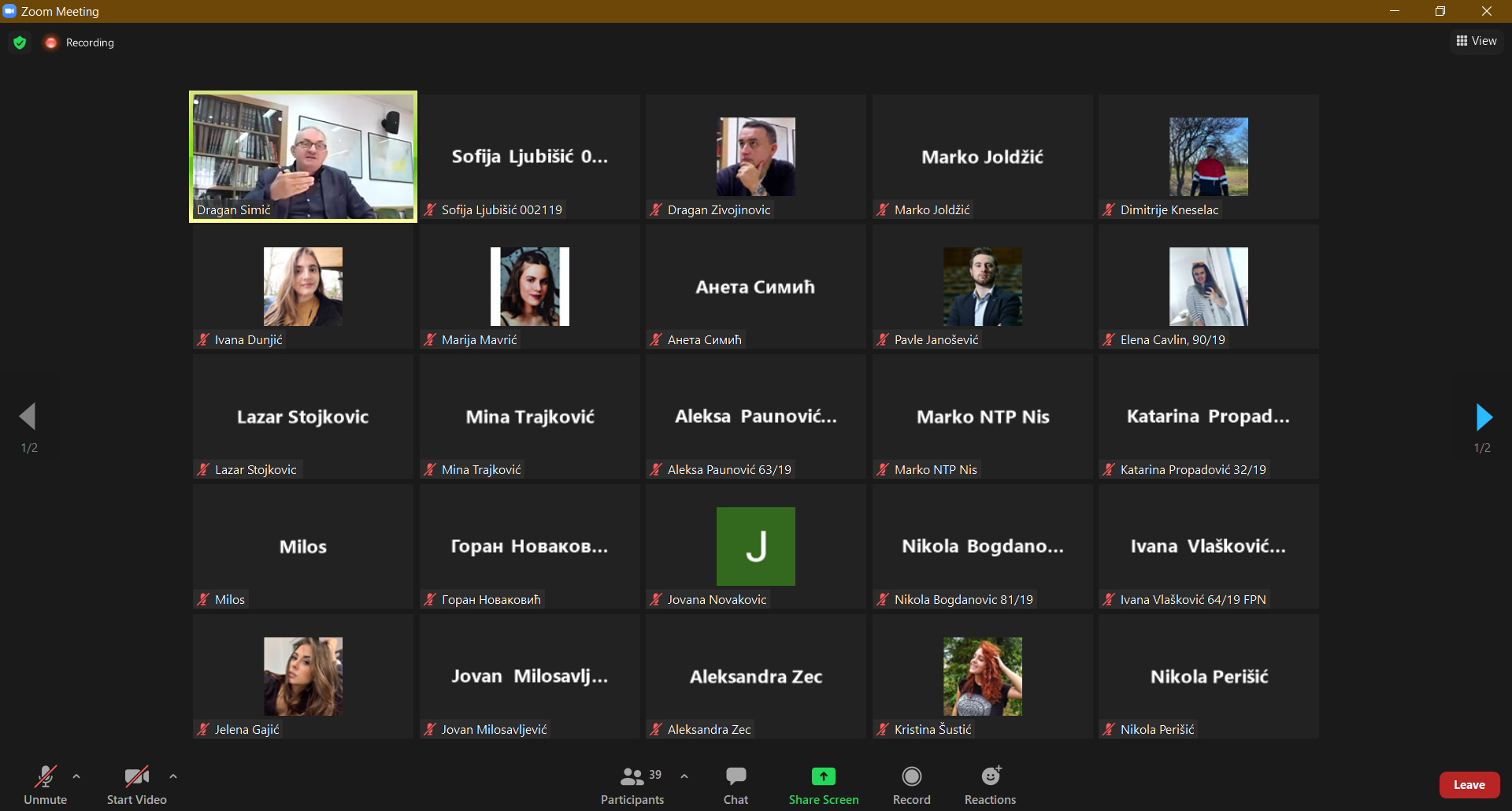
Task: Go to next gallery page arrow
Action: click(1484, 417)
